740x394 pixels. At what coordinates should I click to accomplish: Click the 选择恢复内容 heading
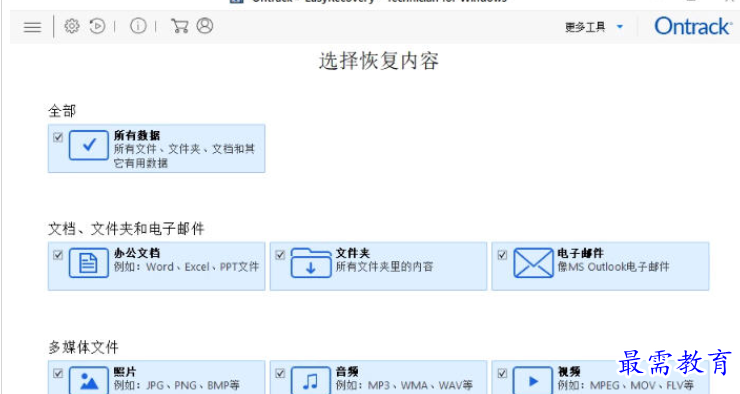tap(378, 61)
